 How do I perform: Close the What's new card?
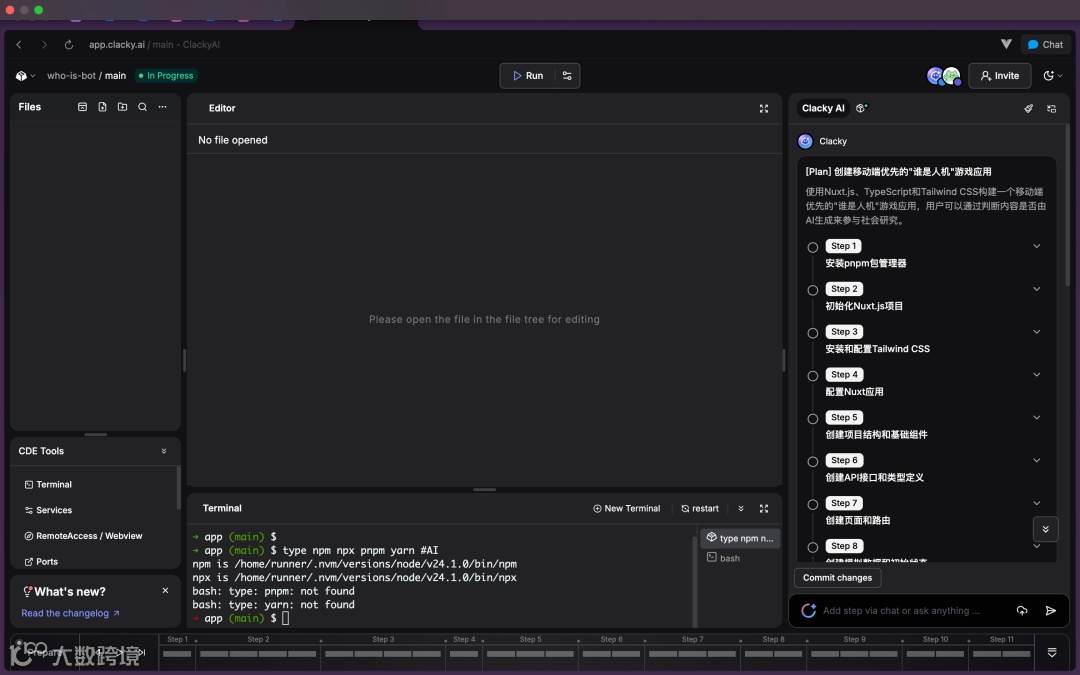tap(165, 591)
